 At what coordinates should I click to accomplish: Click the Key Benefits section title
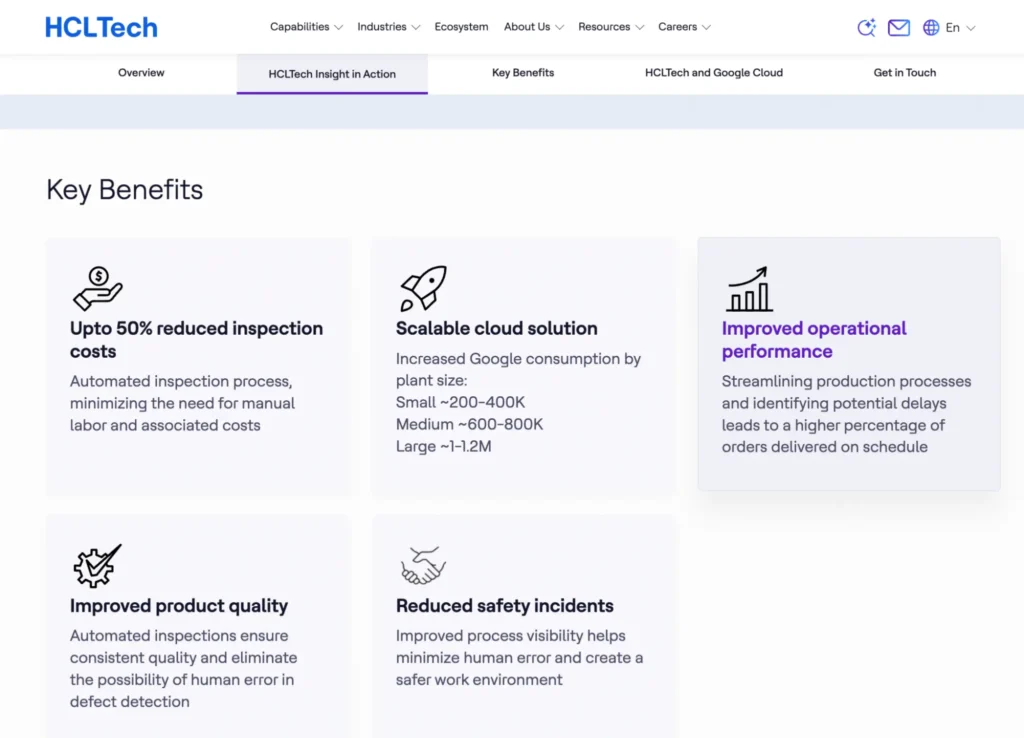(x=125, y=190)
